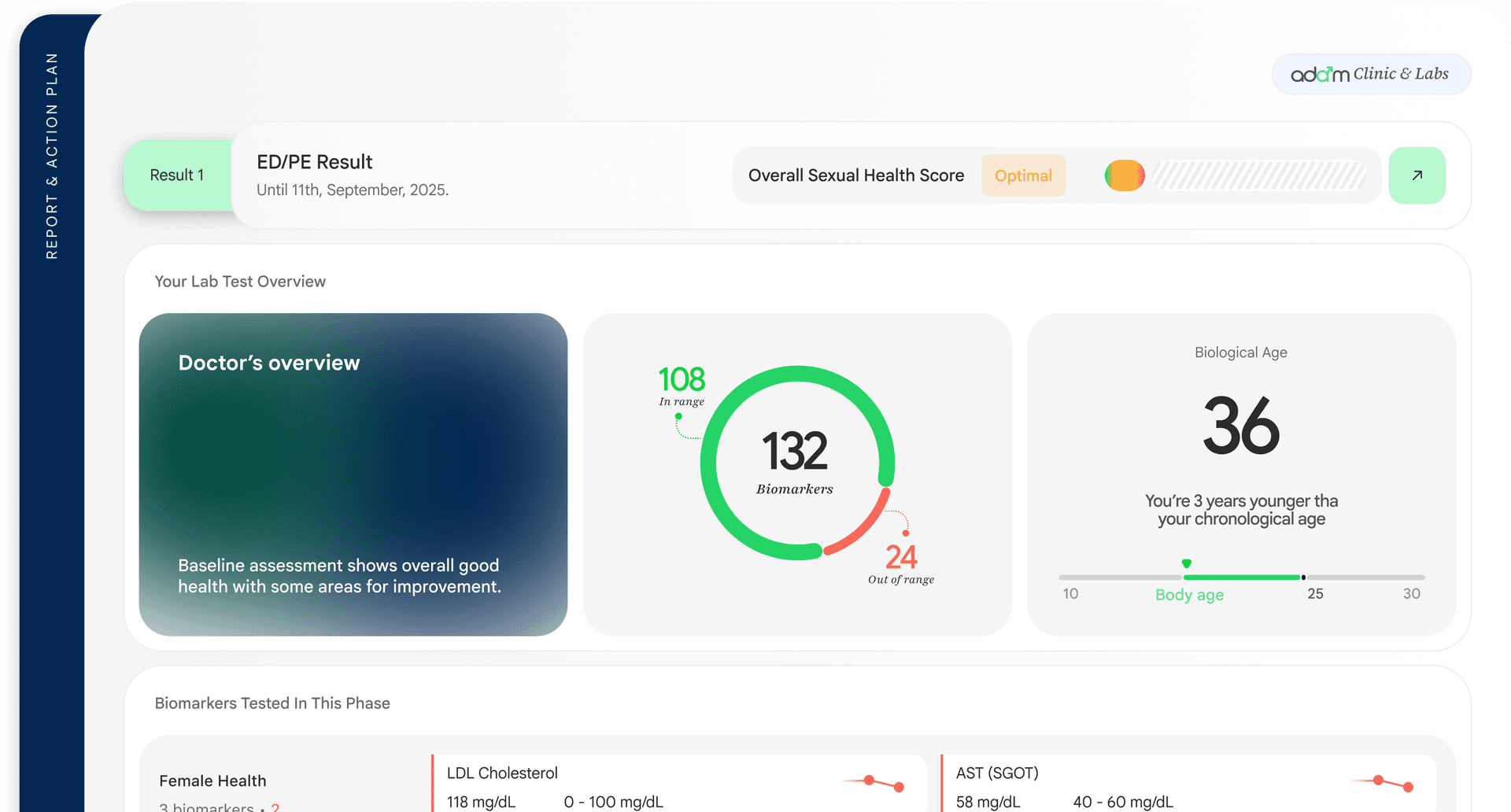Expand the Female Health category
Image resolution: width=1511 pixels, height=812 pixels.
[212, 781]
